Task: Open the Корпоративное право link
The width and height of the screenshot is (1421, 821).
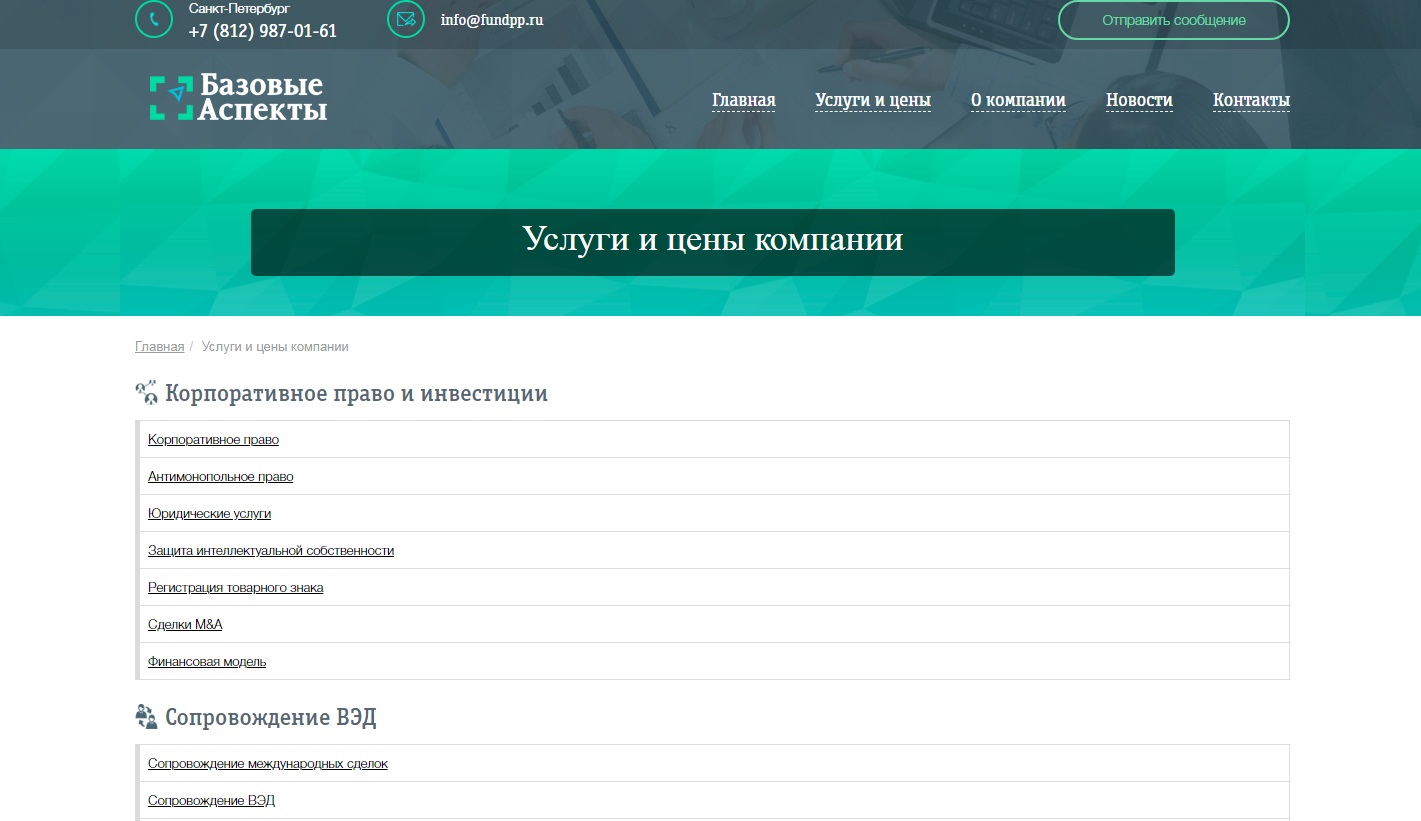Action: [213, 440]
